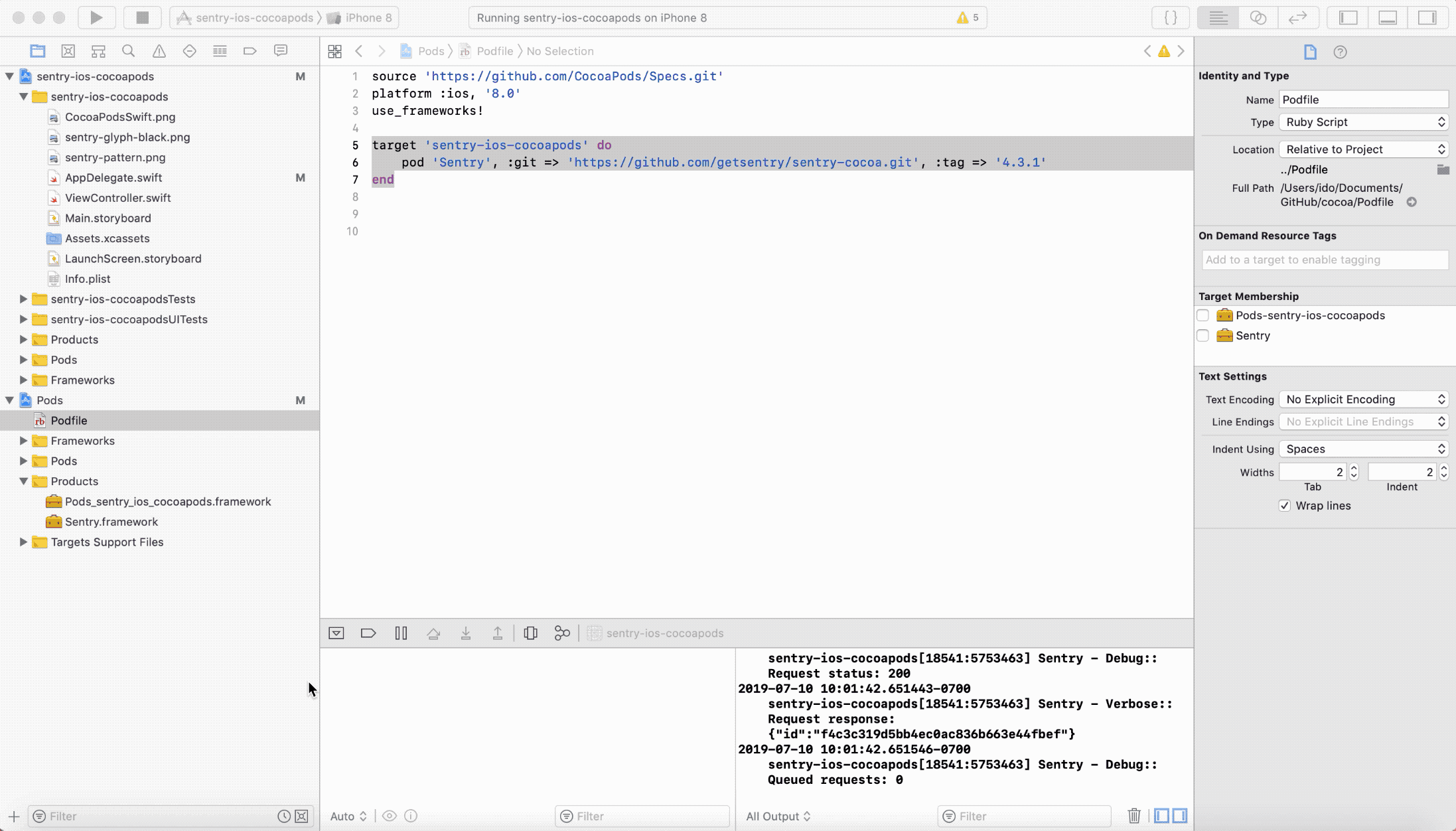The width and height of the screenshot is (1456, 831).
Task: Expand the sentry-ios-cocoapodsTests folder
Action: click(x=23, y=299)
